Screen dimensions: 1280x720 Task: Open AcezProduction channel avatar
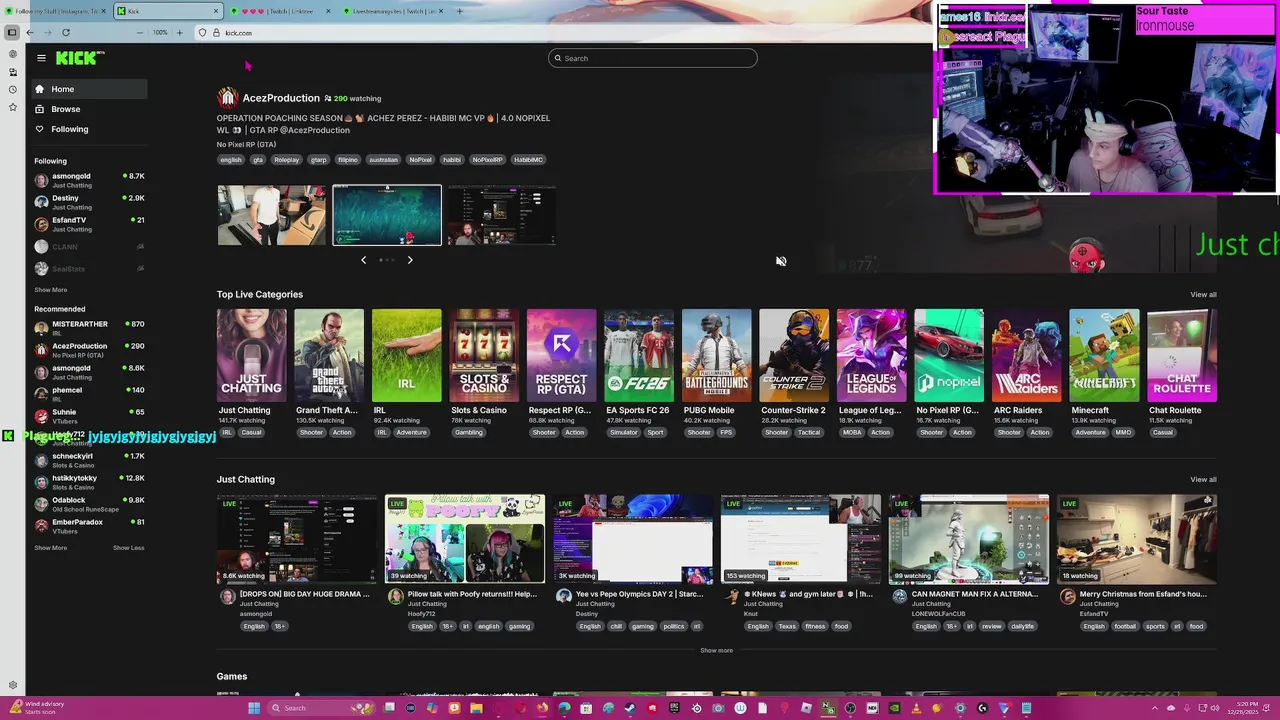pos(227,97)
